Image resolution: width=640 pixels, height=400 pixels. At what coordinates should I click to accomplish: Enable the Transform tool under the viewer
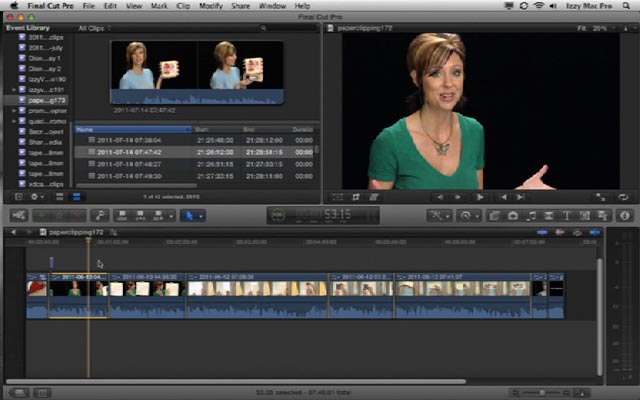338,197
